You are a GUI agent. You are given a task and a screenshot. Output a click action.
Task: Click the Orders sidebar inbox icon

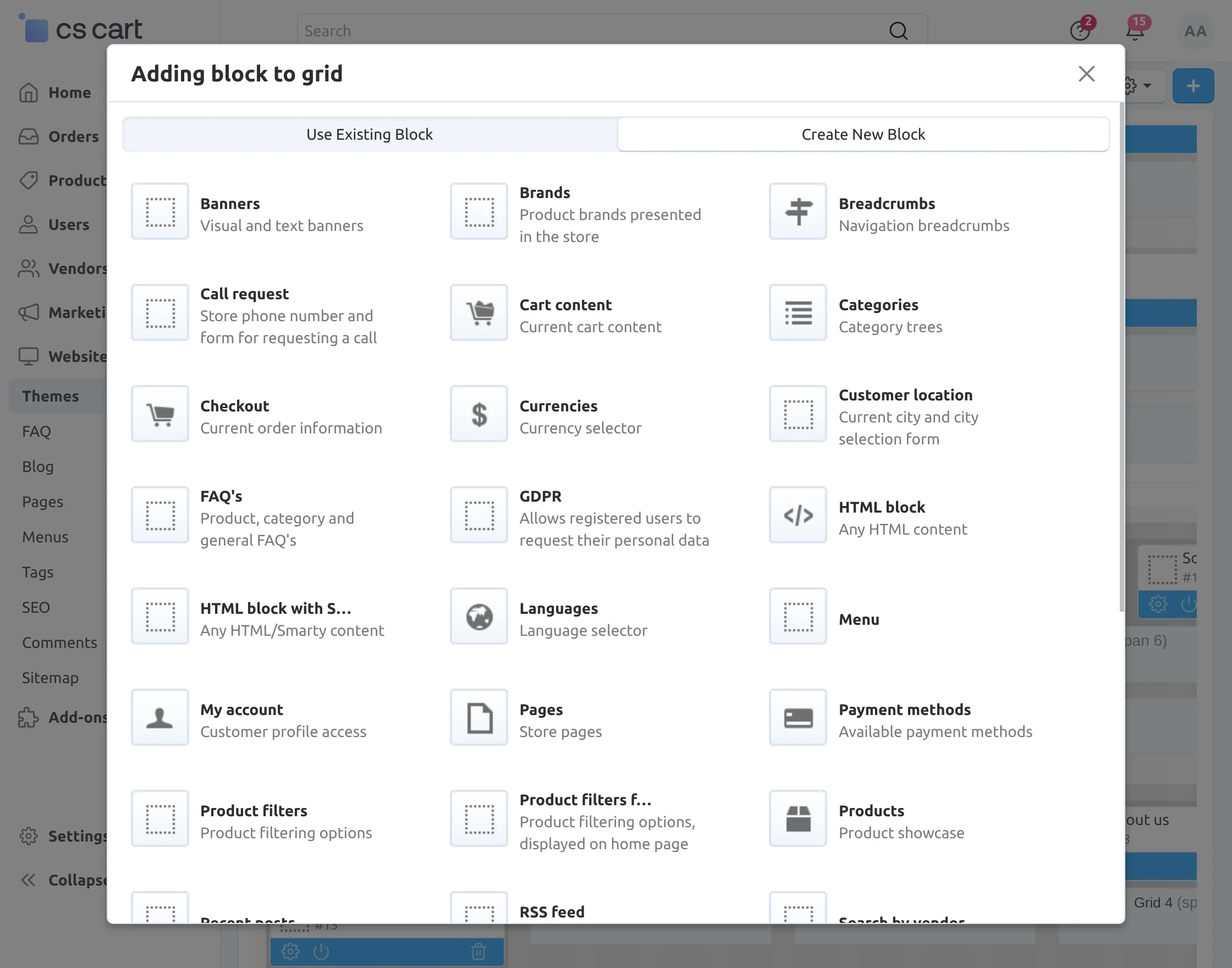point(29,136)
